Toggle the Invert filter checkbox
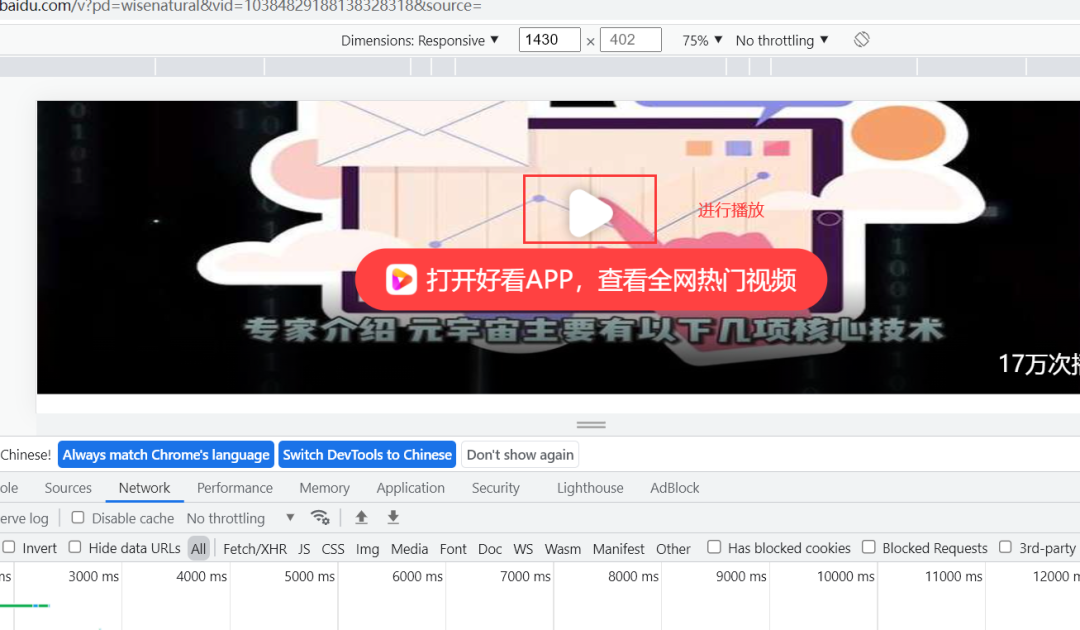This screenshot has height=630, width=1080. pyautogui.click(x=8, y=548)
